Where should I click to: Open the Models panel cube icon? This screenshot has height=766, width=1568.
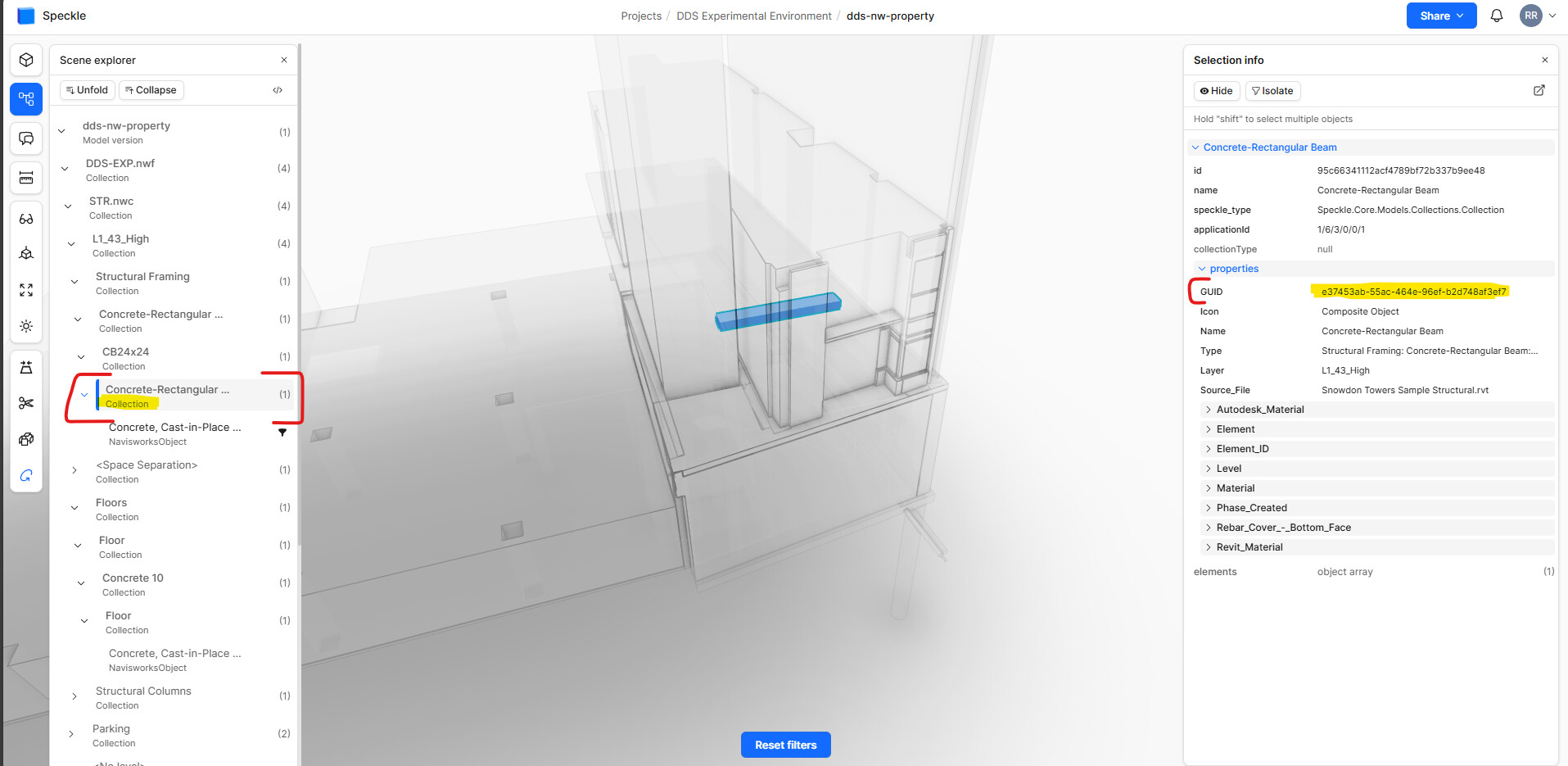click(x=26, y=61)
